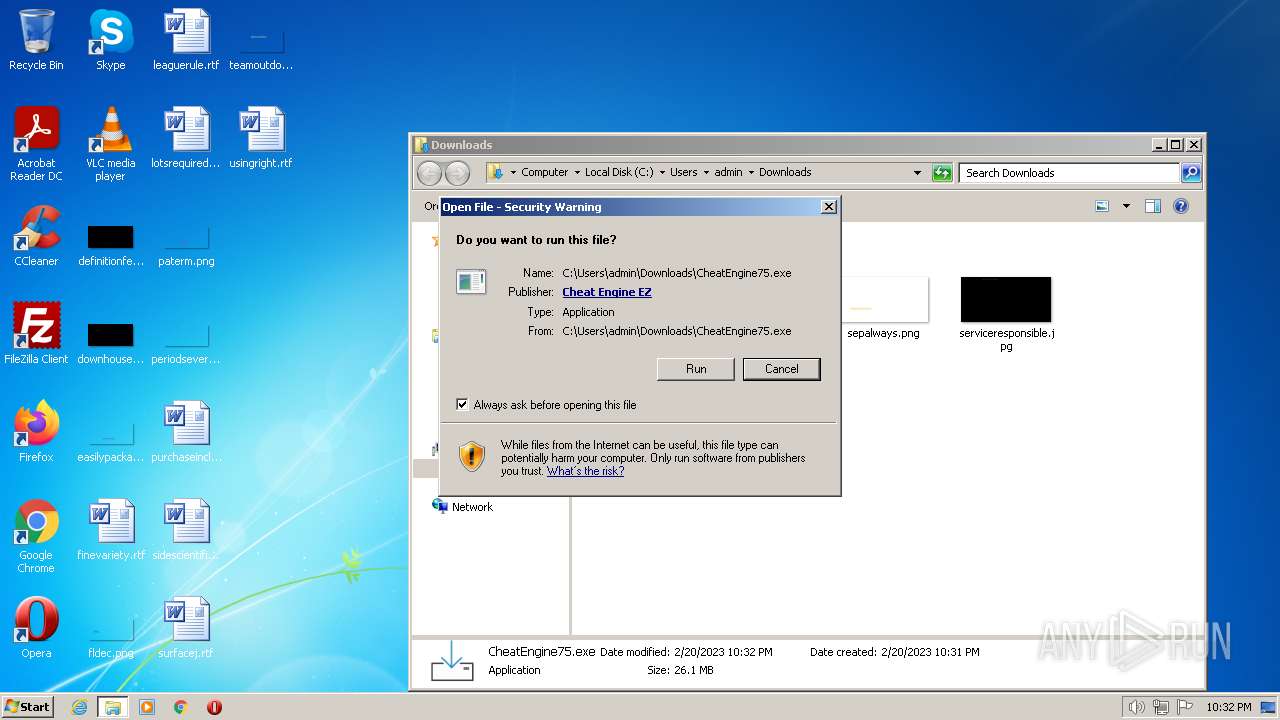This screenshot has width=1280, height=720.
Task: Click the Start button
Action: click(x=28, y=707)
